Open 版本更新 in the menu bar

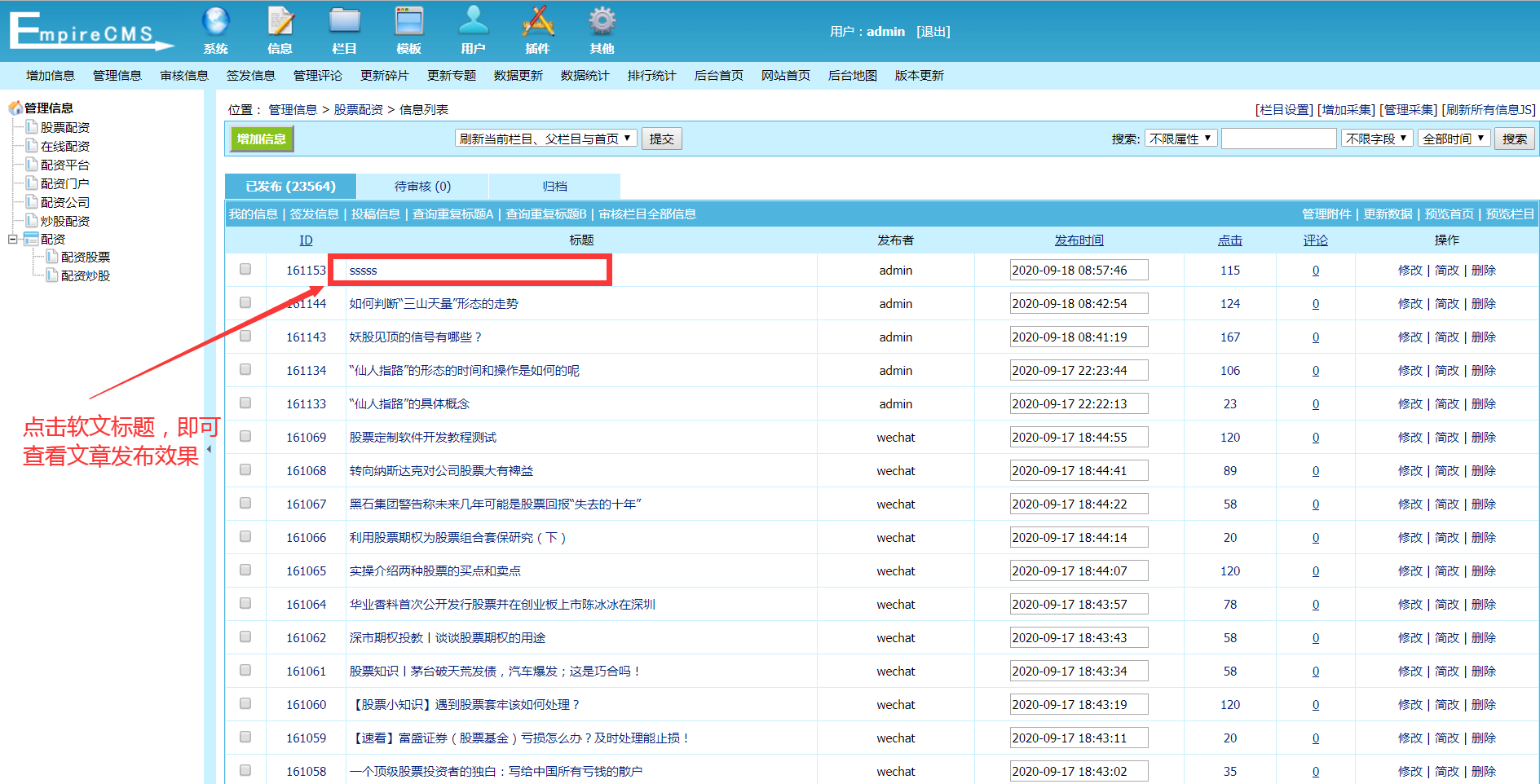pos(920,76)
